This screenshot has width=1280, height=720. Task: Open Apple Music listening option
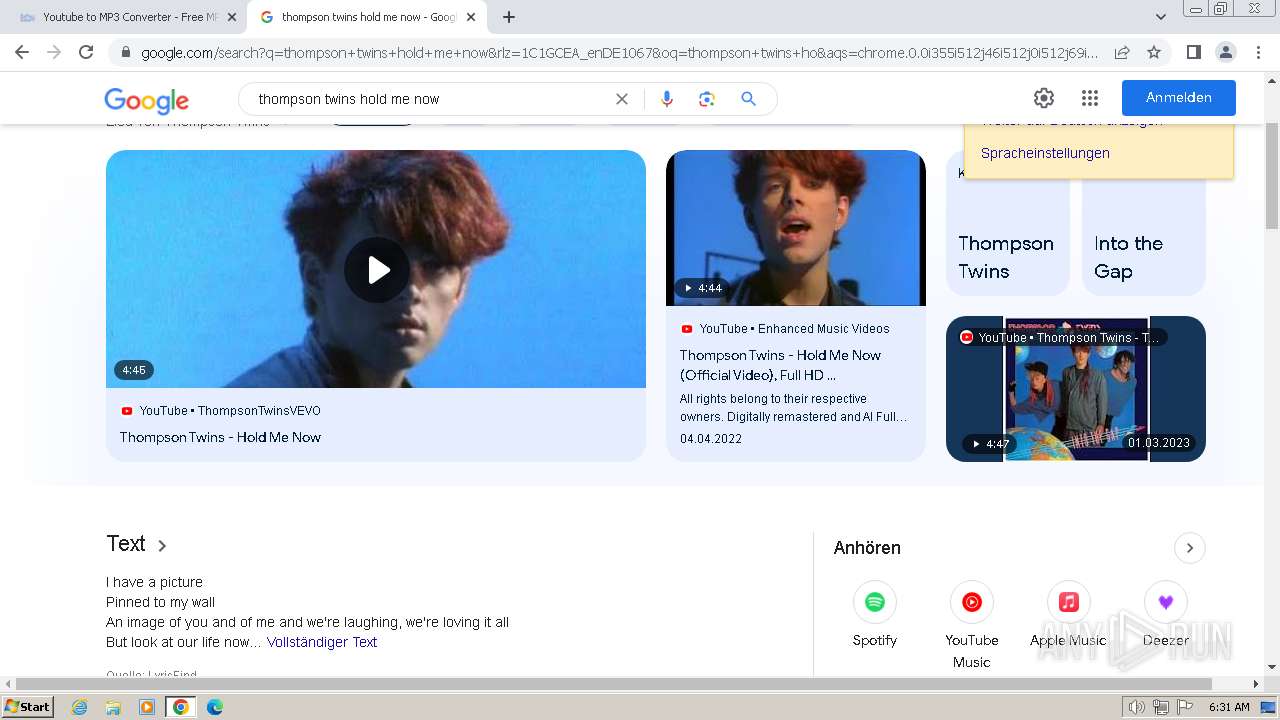point(1068,614)
